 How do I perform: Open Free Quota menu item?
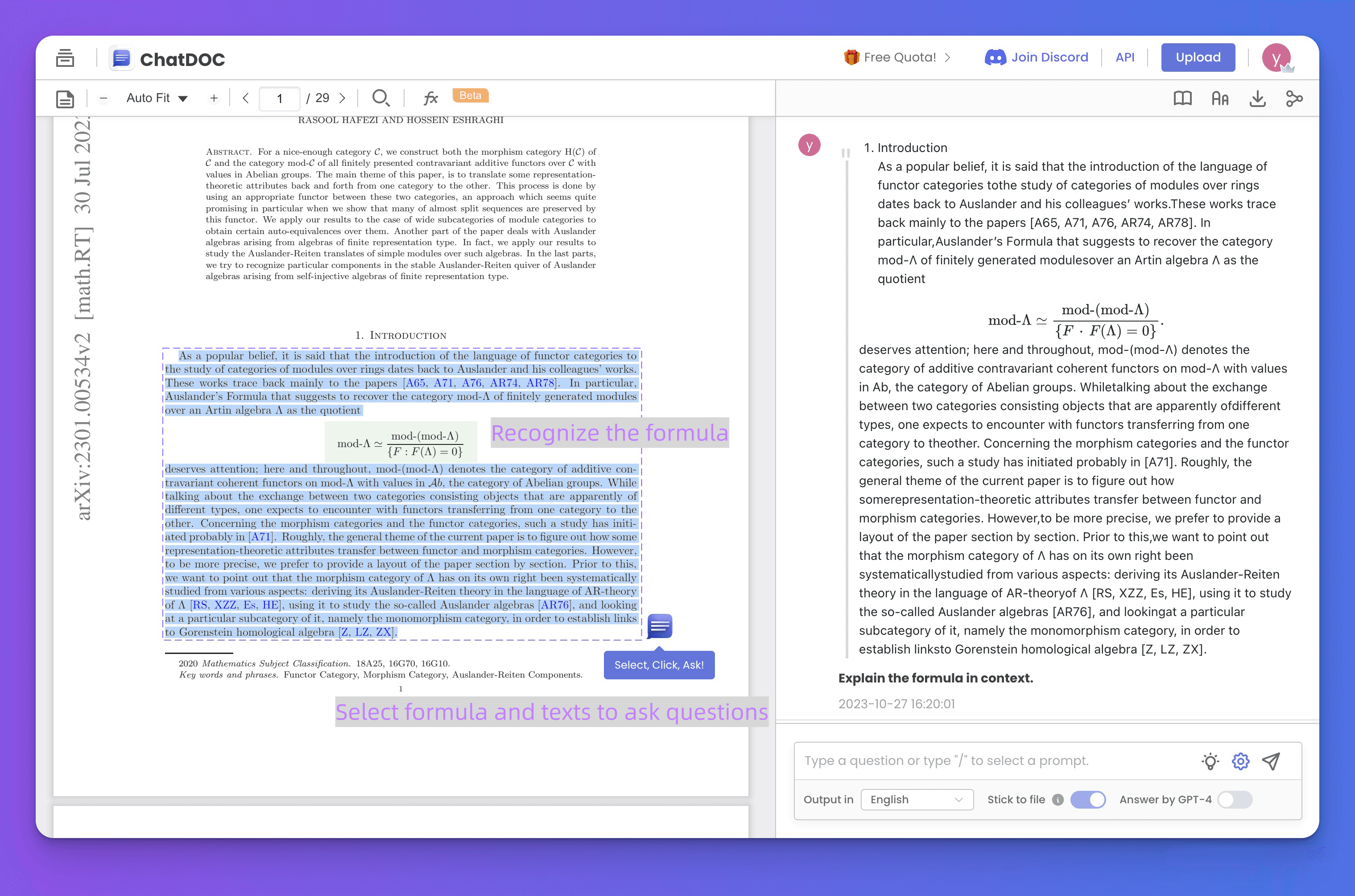click(x=898, y=57)
